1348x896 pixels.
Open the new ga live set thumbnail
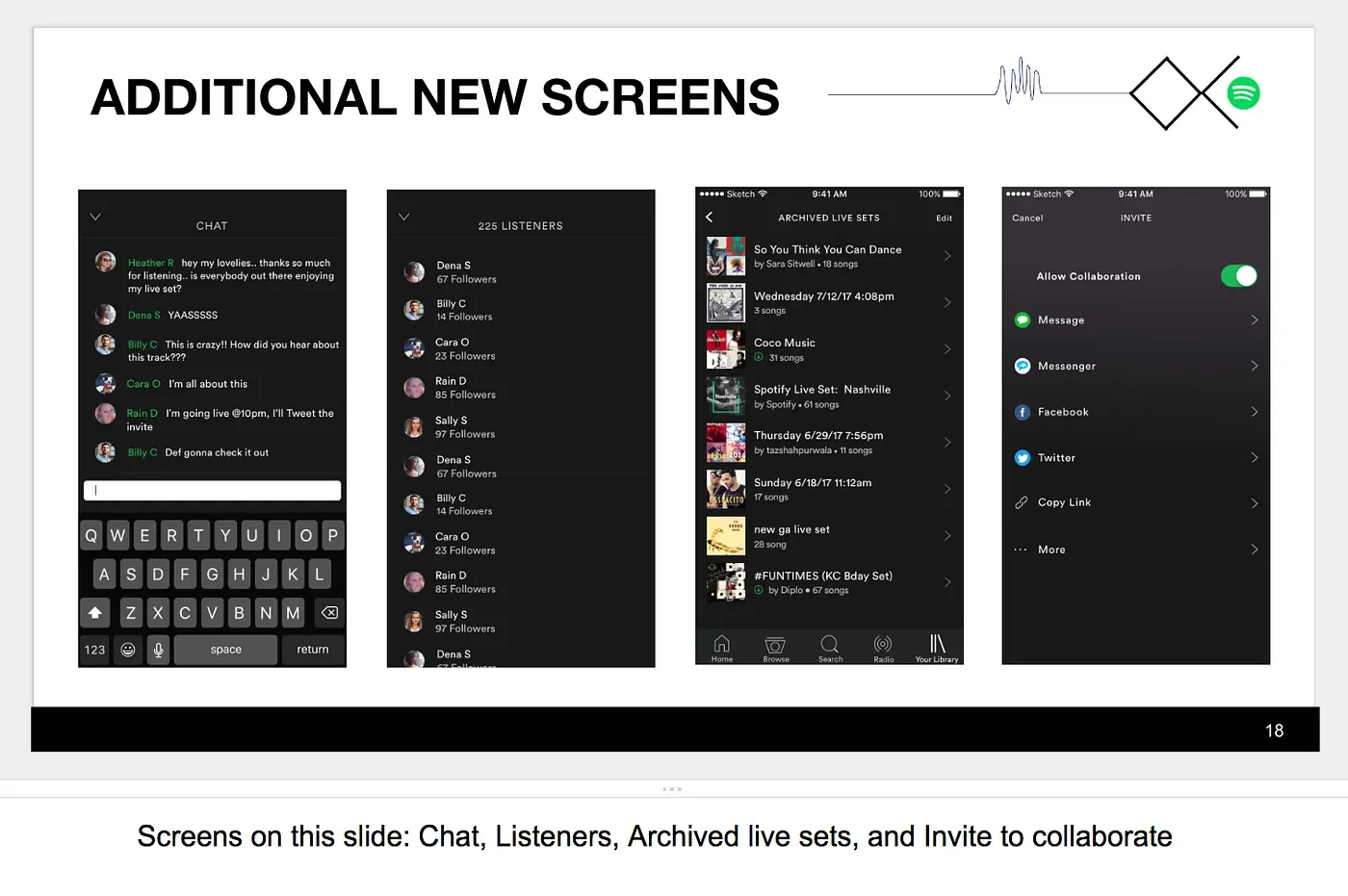pos(726,536)
